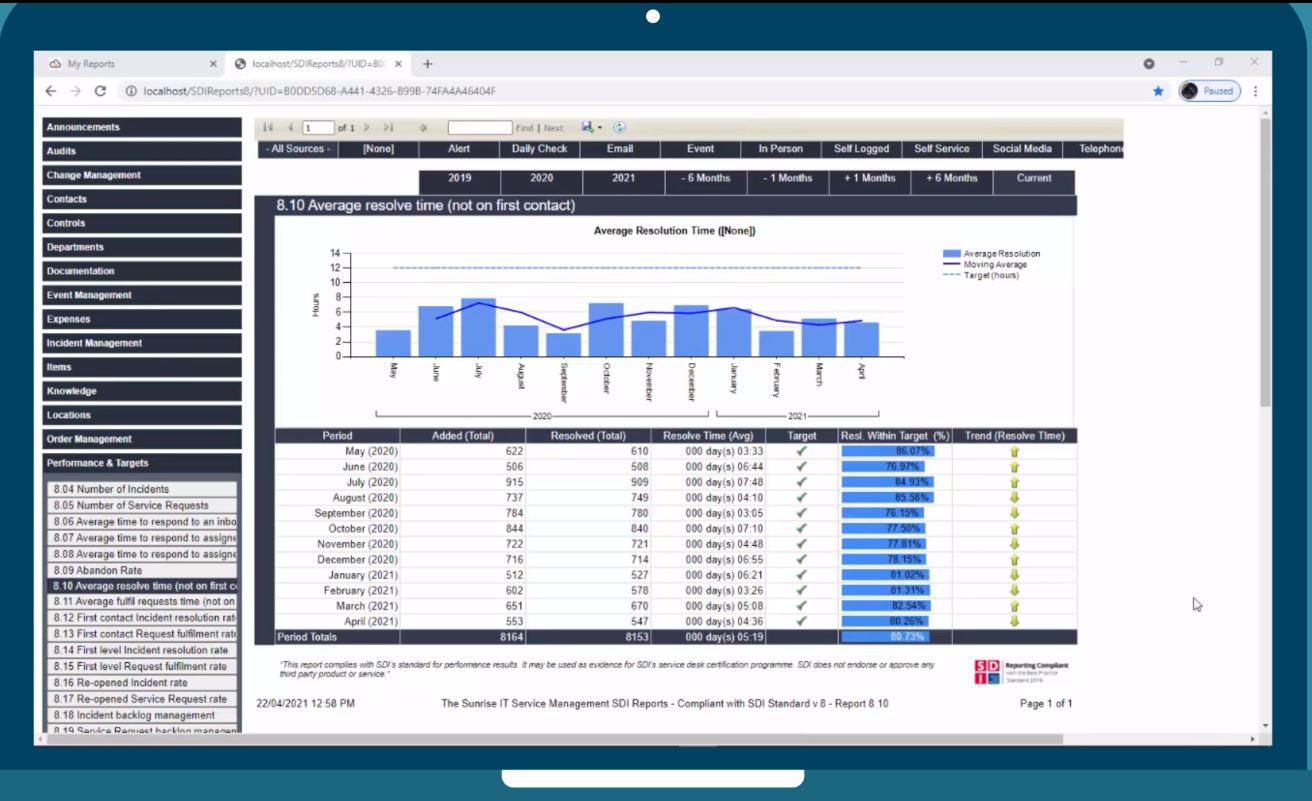
Task: Click the export save disk icon
Action: point(587,127)
